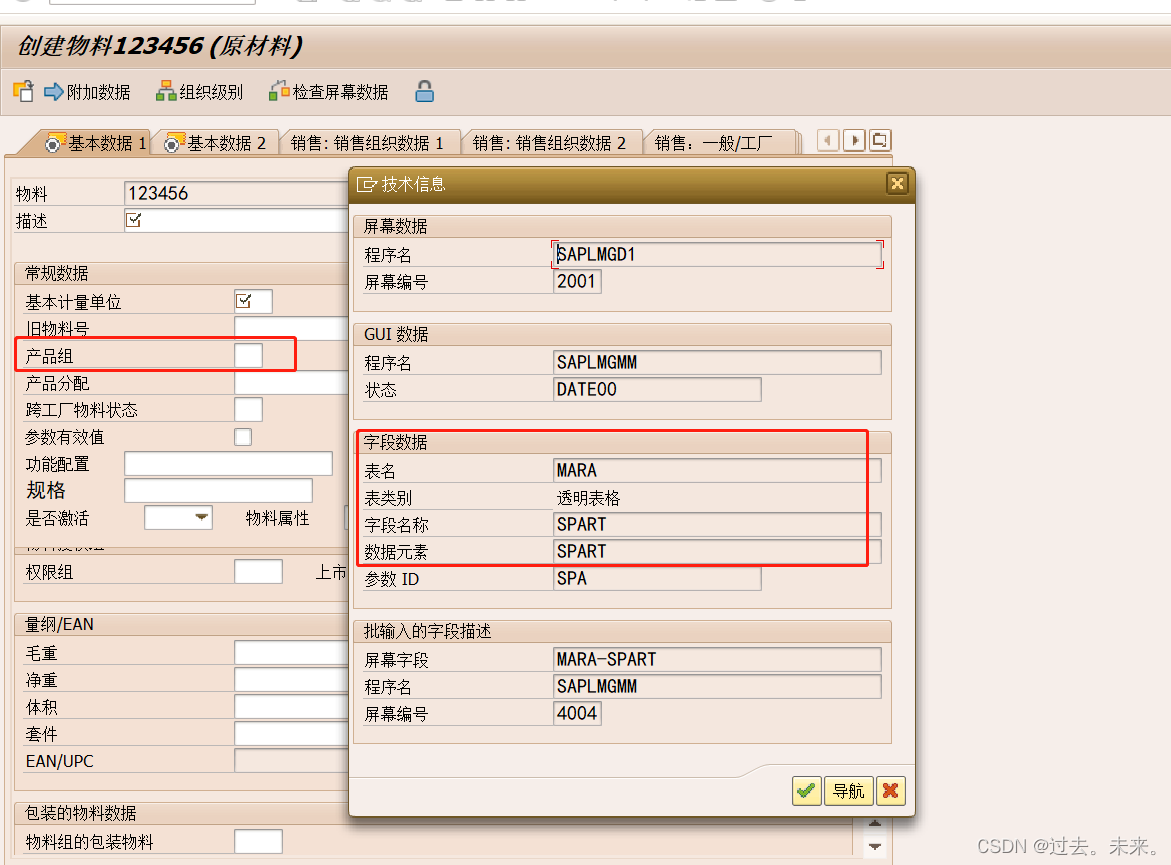Screen dimensions: 1171x865
Task: Click the 规格 input field
Action: pyautogui.click(x=218, y=490)
